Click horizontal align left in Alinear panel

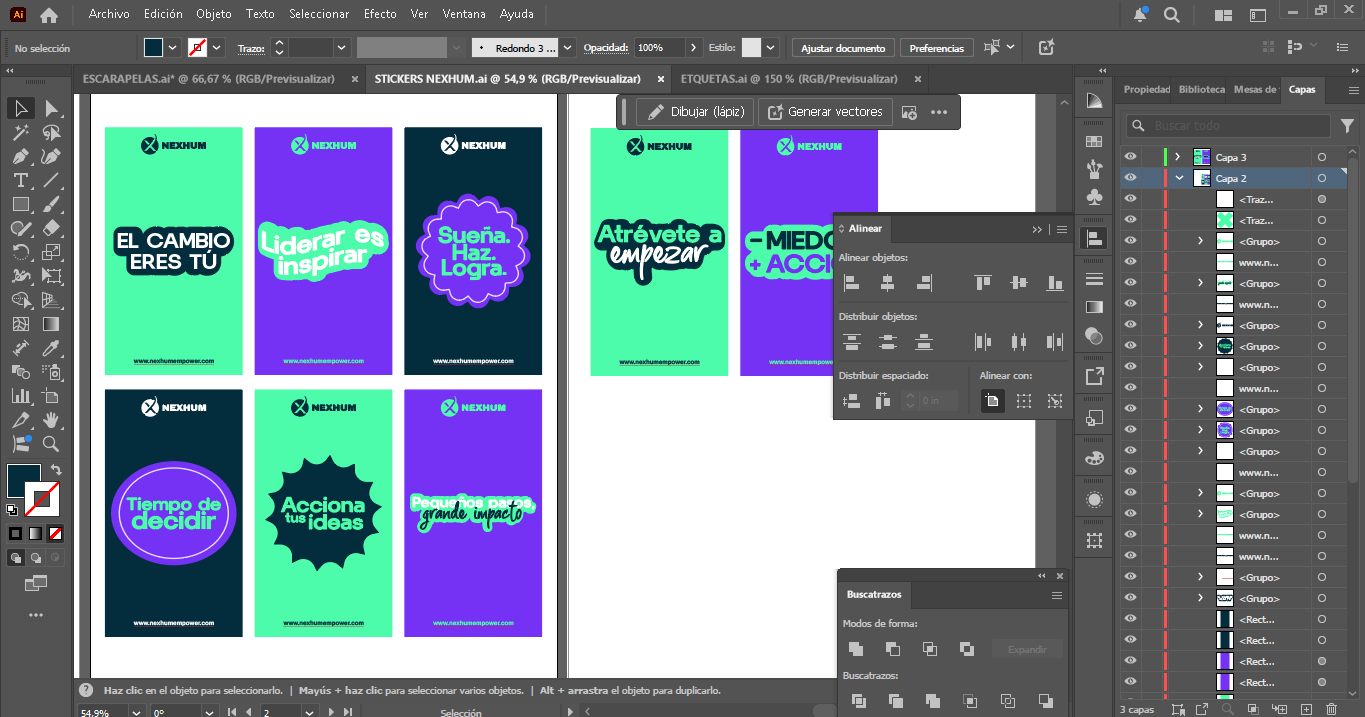click(x=852, y=283)
